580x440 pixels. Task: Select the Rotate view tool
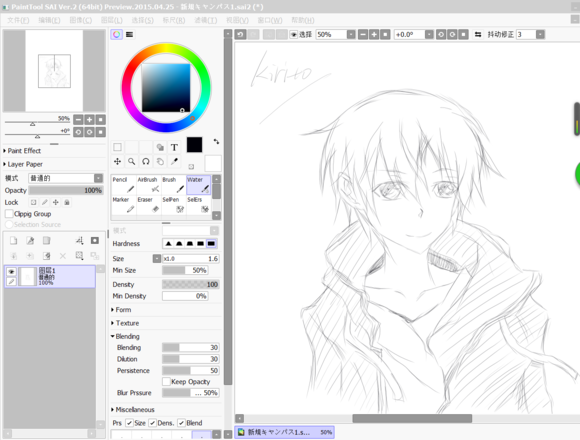coord(146,161)
